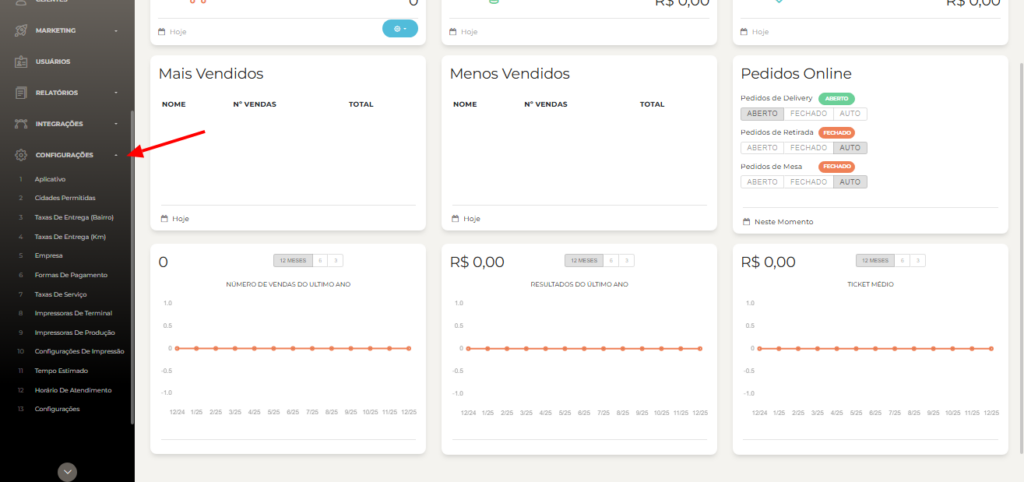Click the round scroll-down chevron at sidebar bottom
This screenshot has width=1024, height=482.
coord(67,472)
